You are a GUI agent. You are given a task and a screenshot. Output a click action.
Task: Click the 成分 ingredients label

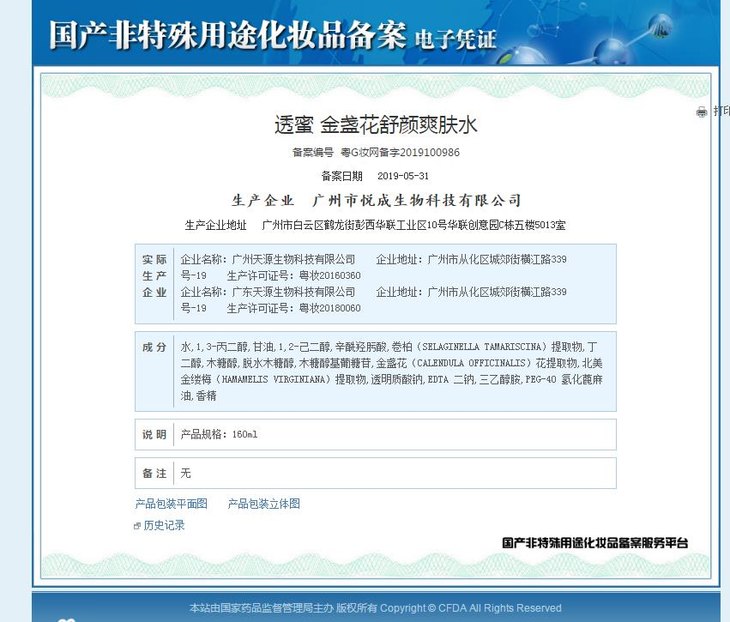(154, 347)
